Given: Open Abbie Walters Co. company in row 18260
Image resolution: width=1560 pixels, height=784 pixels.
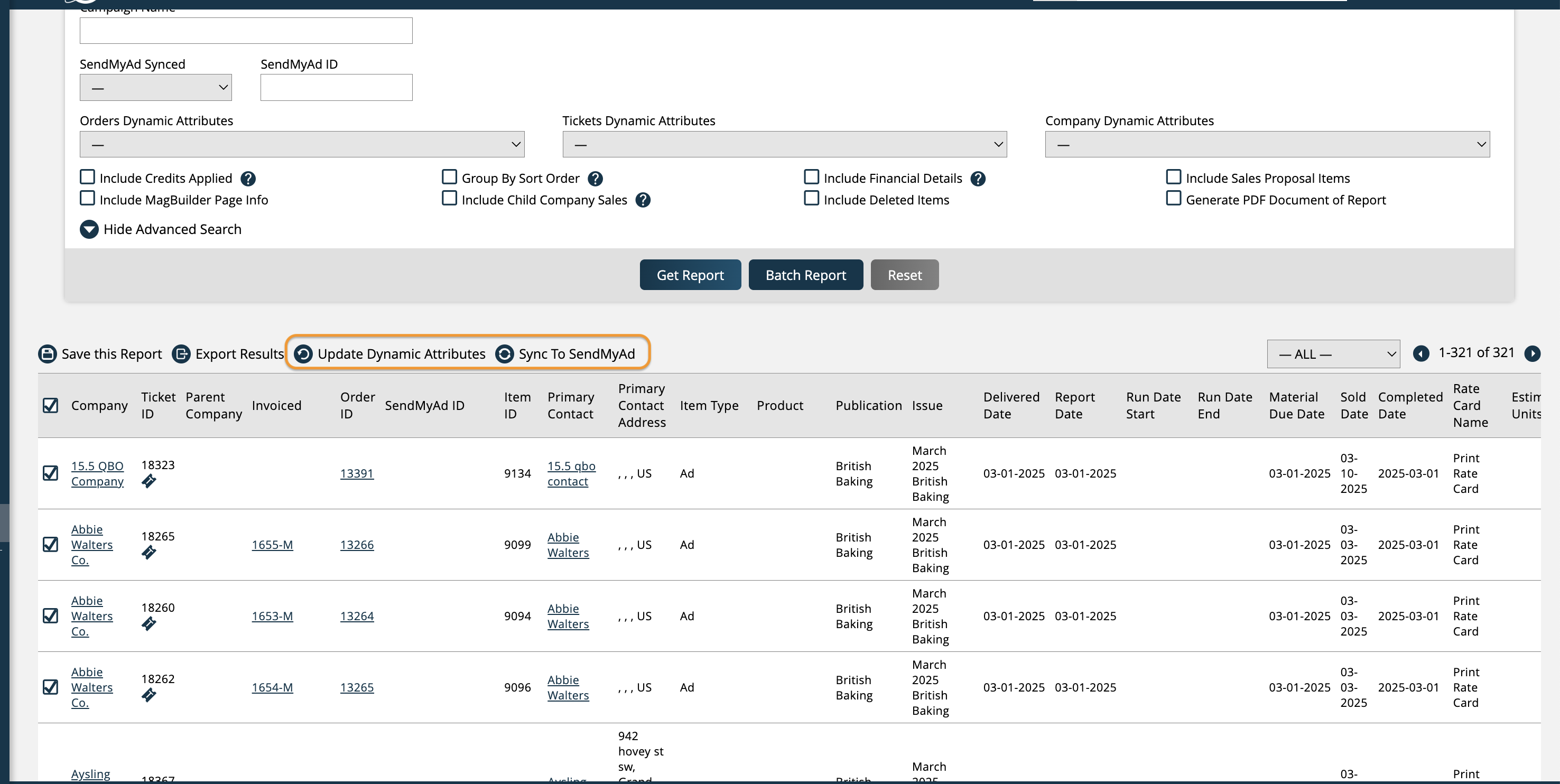Looking at the screenshot, I should (x=92, y=617).
